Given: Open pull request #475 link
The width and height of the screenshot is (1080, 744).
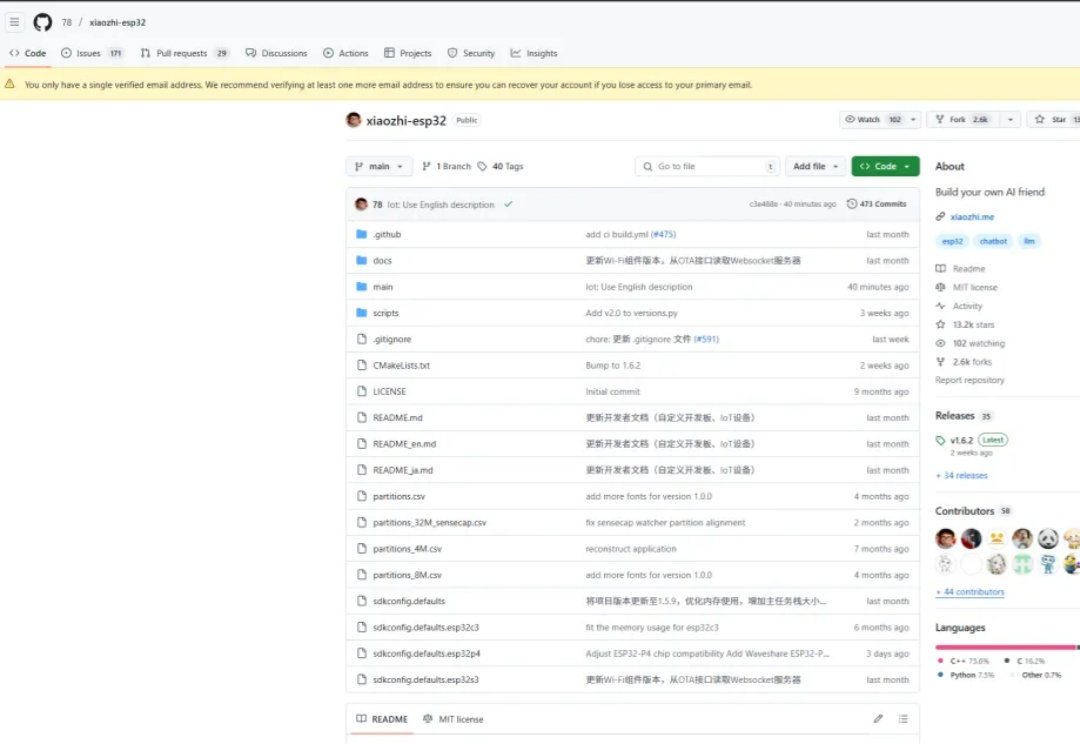Looking at the screenshot, I should click(x=663, y=234).
